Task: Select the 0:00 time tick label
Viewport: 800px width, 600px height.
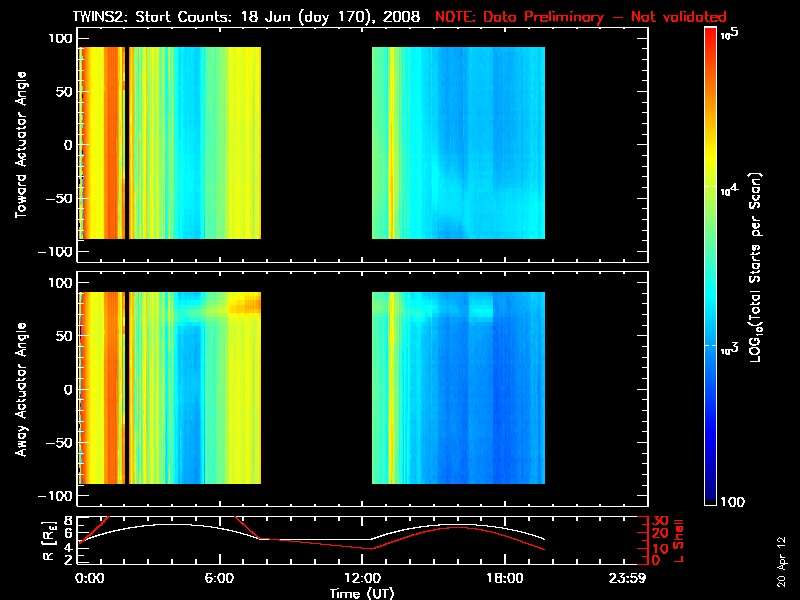Action: tap(88, 579)
